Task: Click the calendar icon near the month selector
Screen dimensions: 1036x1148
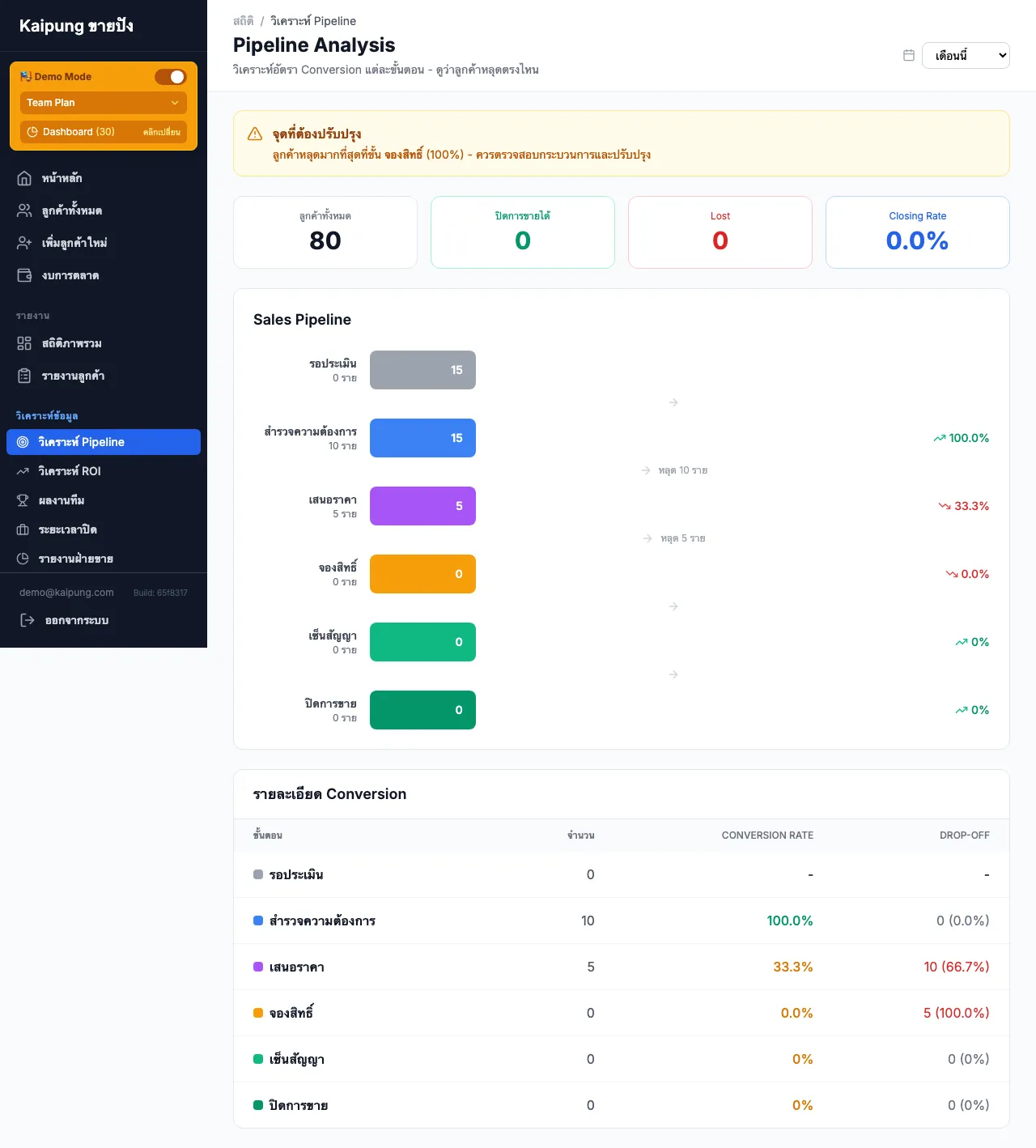Action: (x=908, y=55)
